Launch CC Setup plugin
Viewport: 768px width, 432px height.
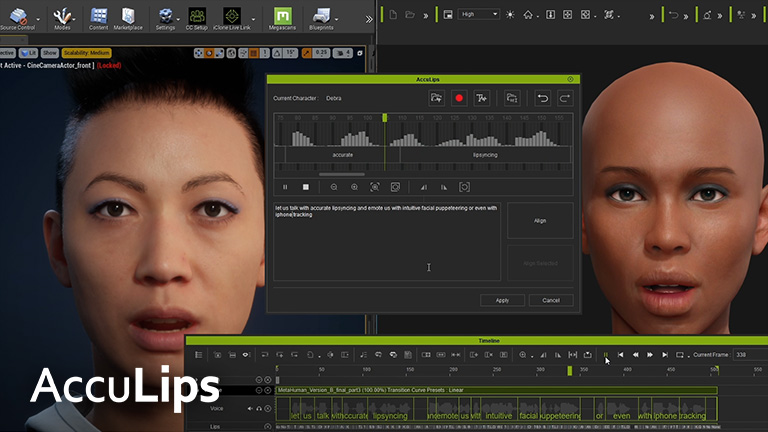196,18
